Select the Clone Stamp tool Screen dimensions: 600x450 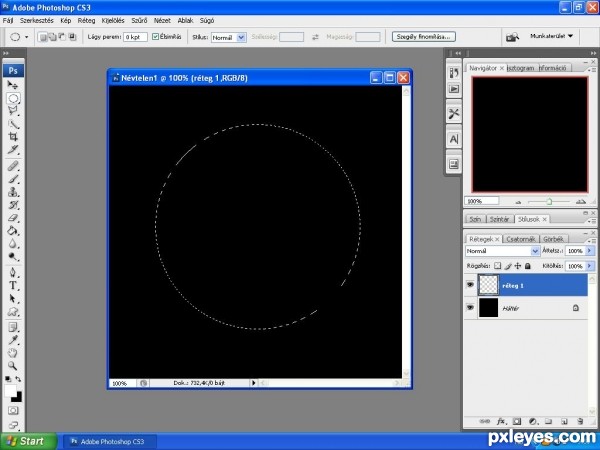pos(13,192)
